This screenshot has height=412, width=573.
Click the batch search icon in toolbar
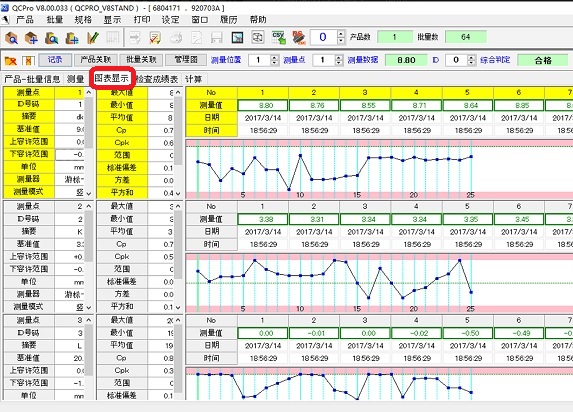tap(52, 37)
